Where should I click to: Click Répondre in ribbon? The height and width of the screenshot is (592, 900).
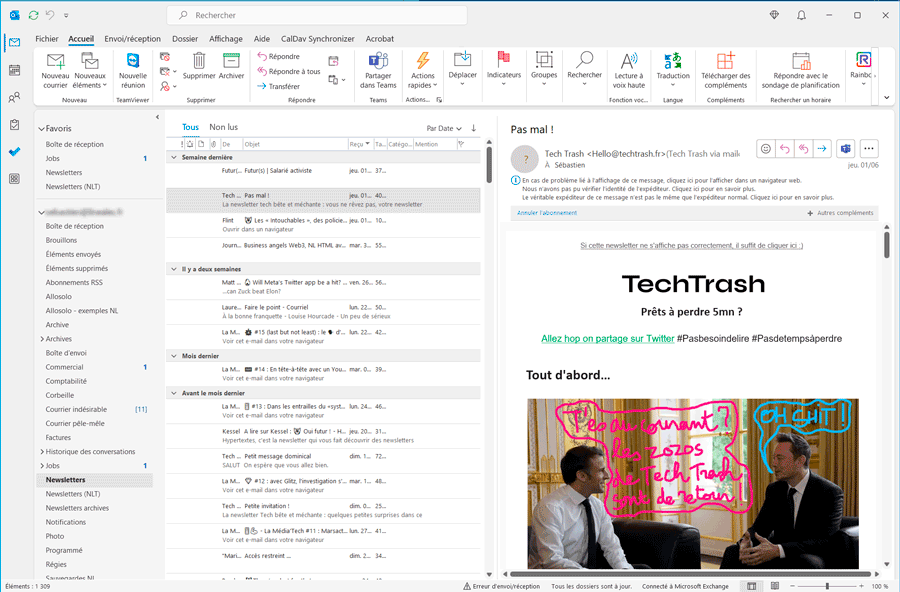(x=279, y=56)
